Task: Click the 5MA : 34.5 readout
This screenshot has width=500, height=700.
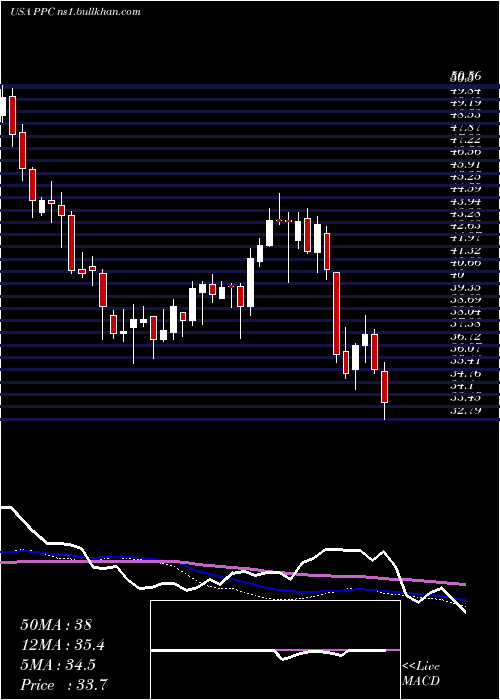Action: (x=58, y=665)
